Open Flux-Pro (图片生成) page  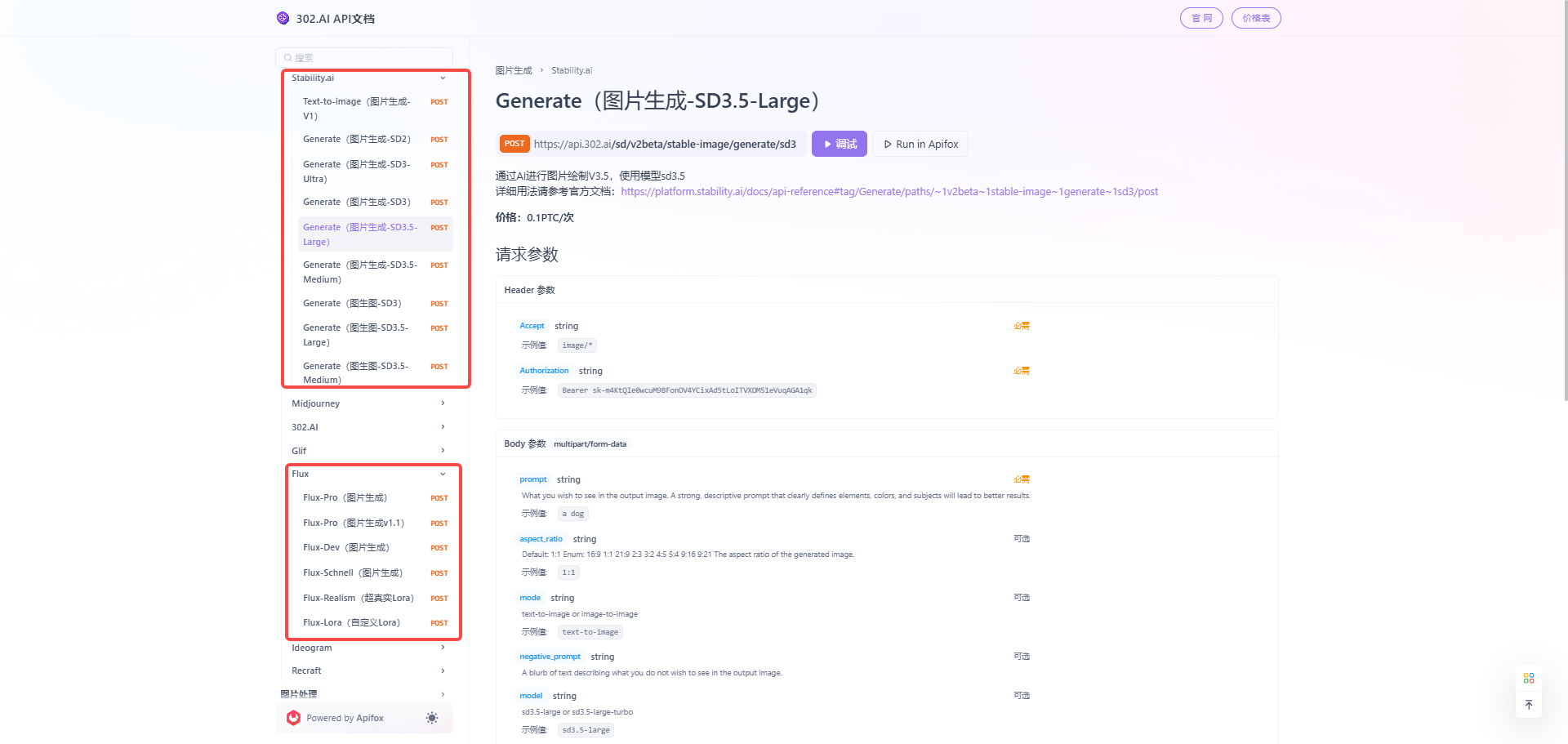374,498
